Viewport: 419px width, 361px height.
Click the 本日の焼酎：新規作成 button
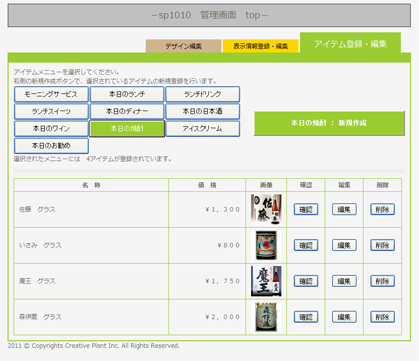click(x=329, y=123)
